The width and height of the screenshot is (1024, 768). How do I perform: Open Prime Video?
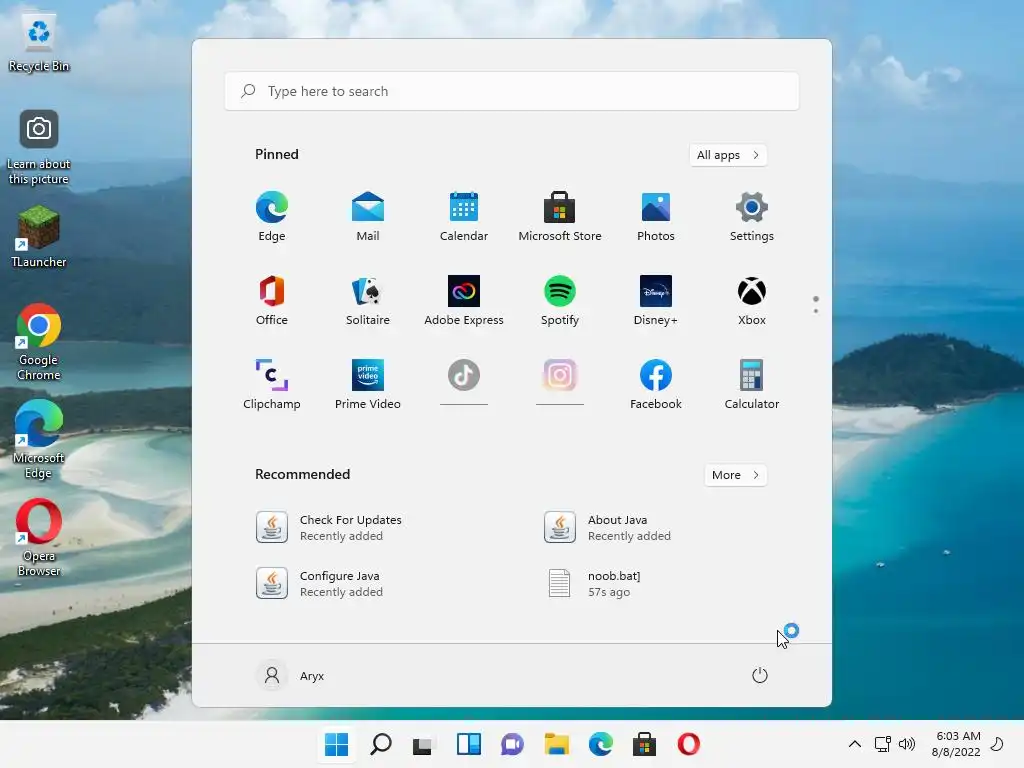point(368,385)
